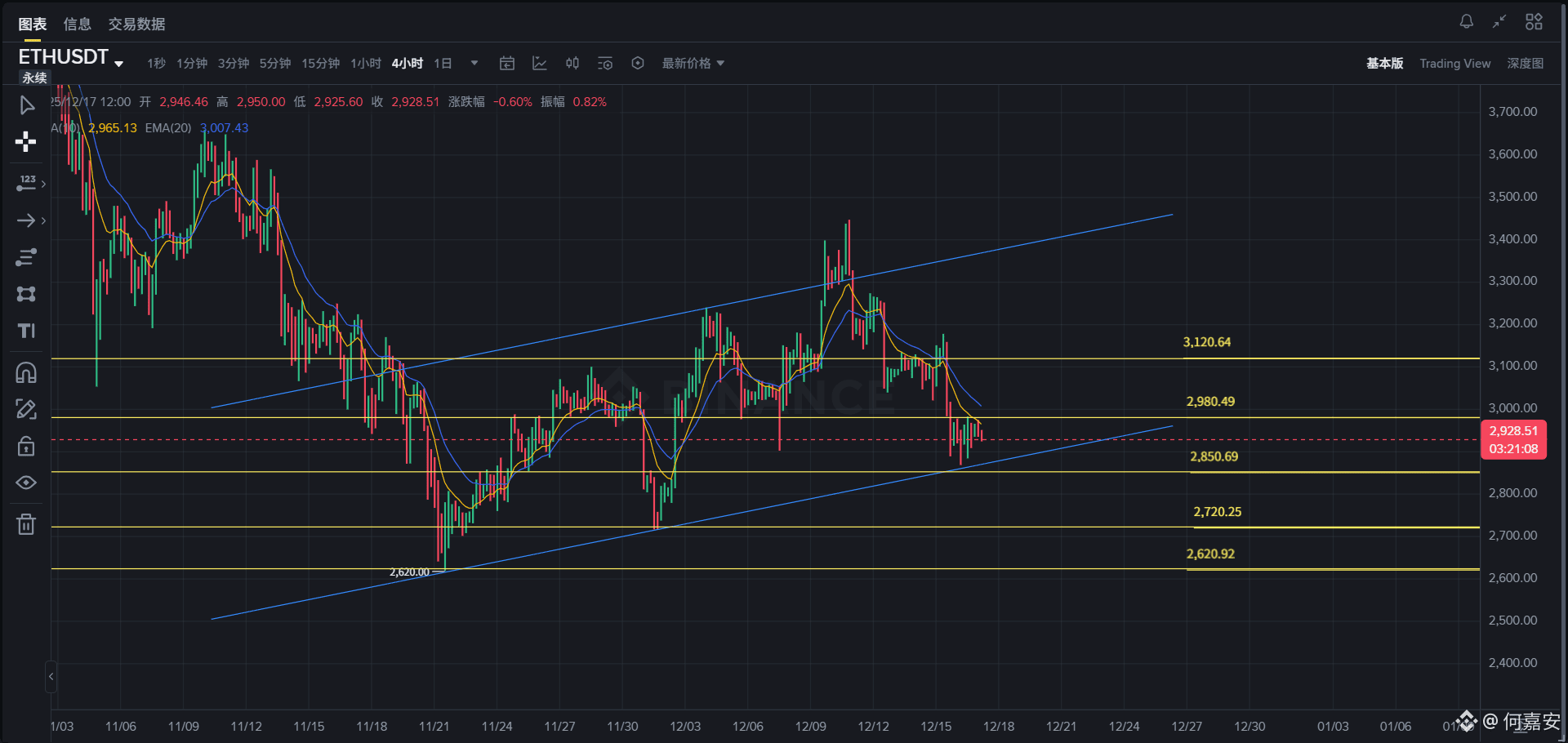Select the 基本版 chart view

pos(1385,63)
